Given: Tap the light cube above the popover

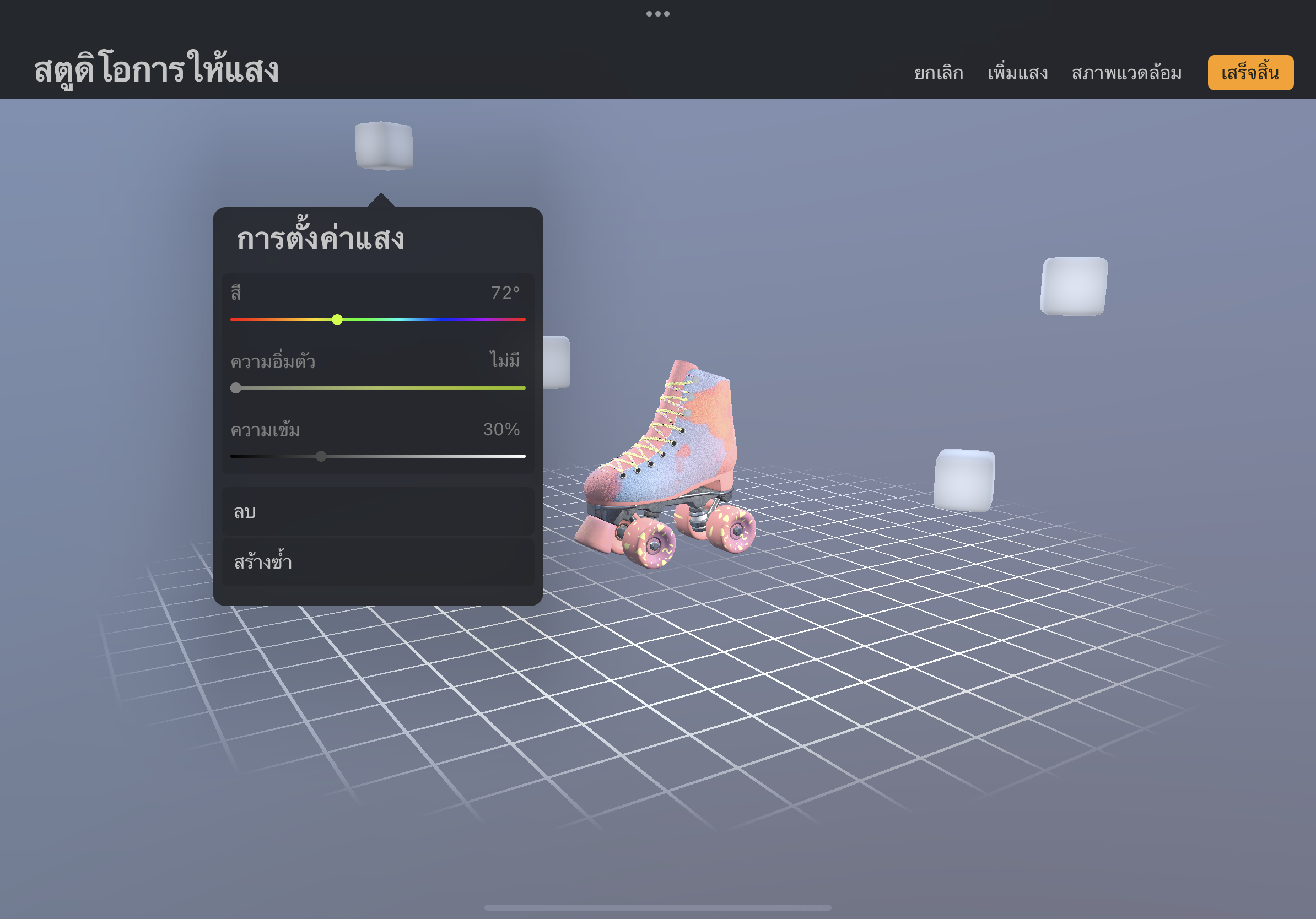Looking at the screenshot, I should click(x=384, y=145).
